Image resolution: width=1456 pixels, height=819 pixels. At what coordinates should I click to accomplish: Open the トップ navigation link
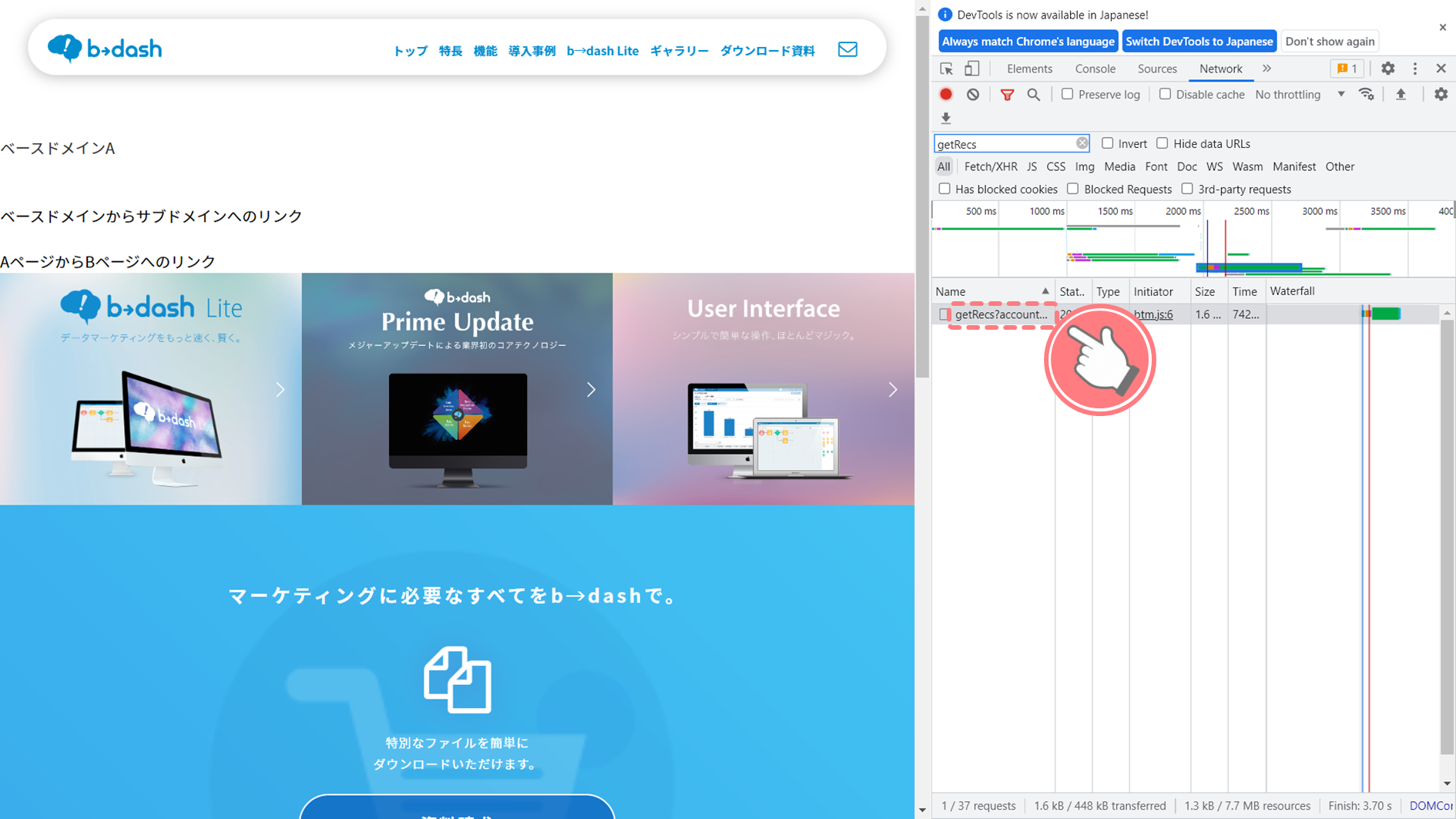(x=410, y=51)
